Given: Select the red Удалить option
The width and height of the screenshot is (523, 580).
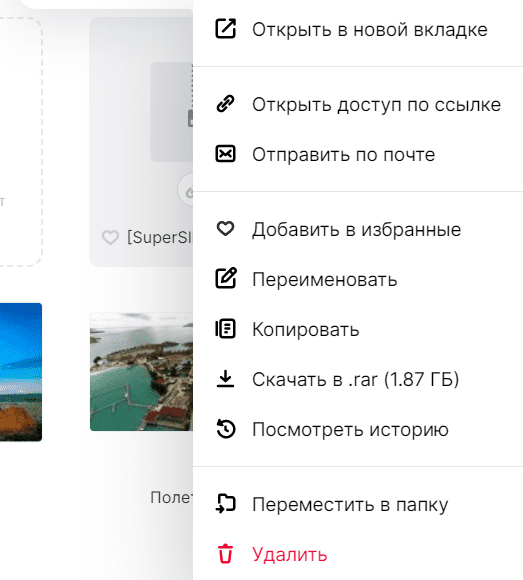Looking at the screenshot, I should [358, 554].
